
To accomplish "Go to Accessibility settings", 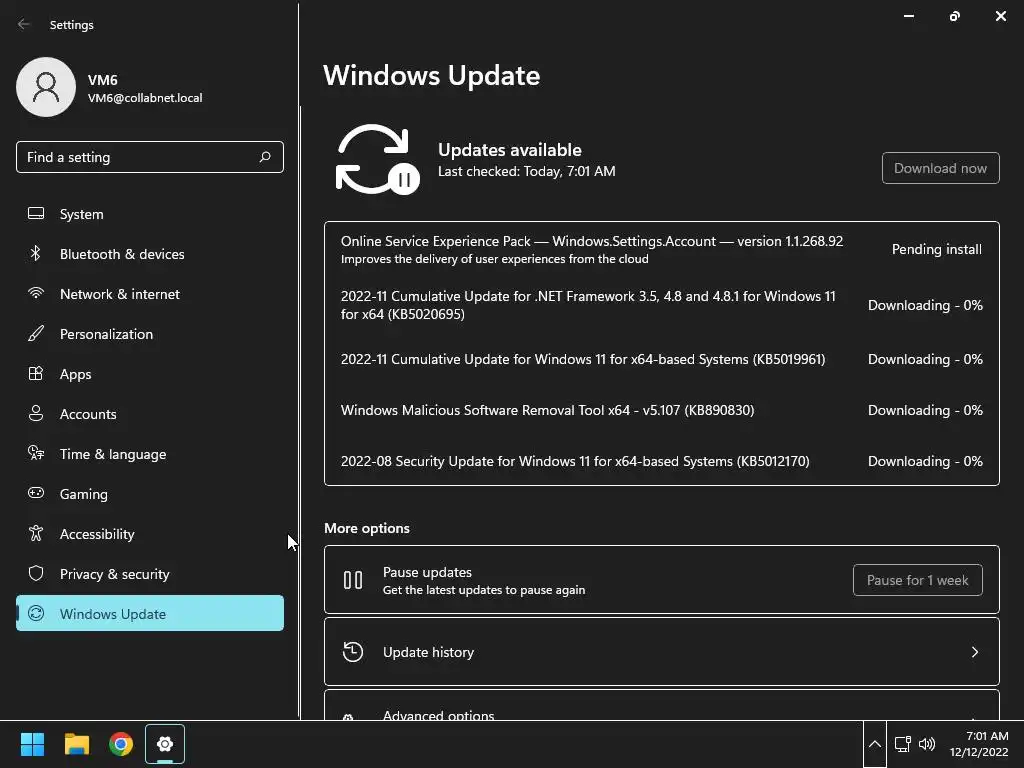I will [x=150, y=534].
